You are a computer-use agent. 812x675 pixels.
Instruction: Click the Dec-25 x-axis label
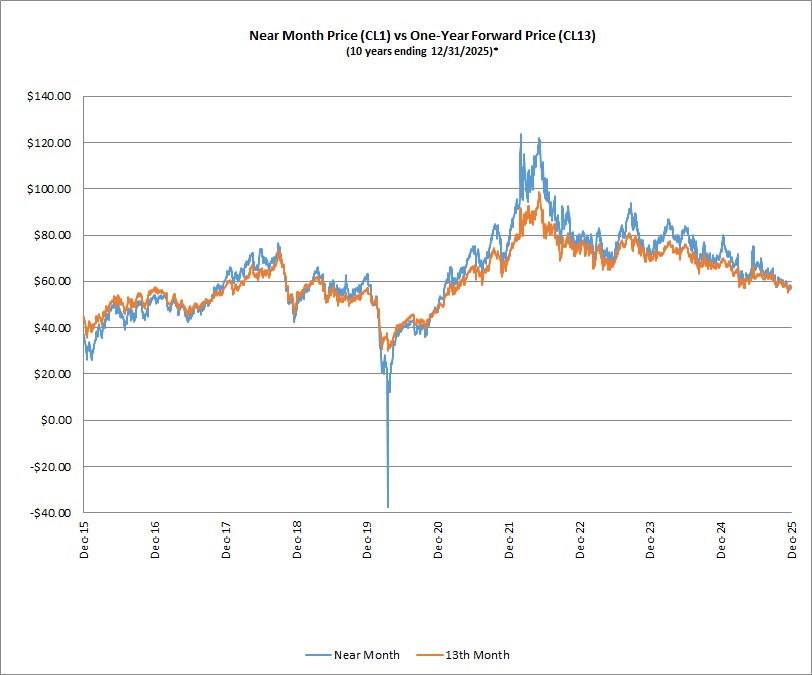[792, 538]
